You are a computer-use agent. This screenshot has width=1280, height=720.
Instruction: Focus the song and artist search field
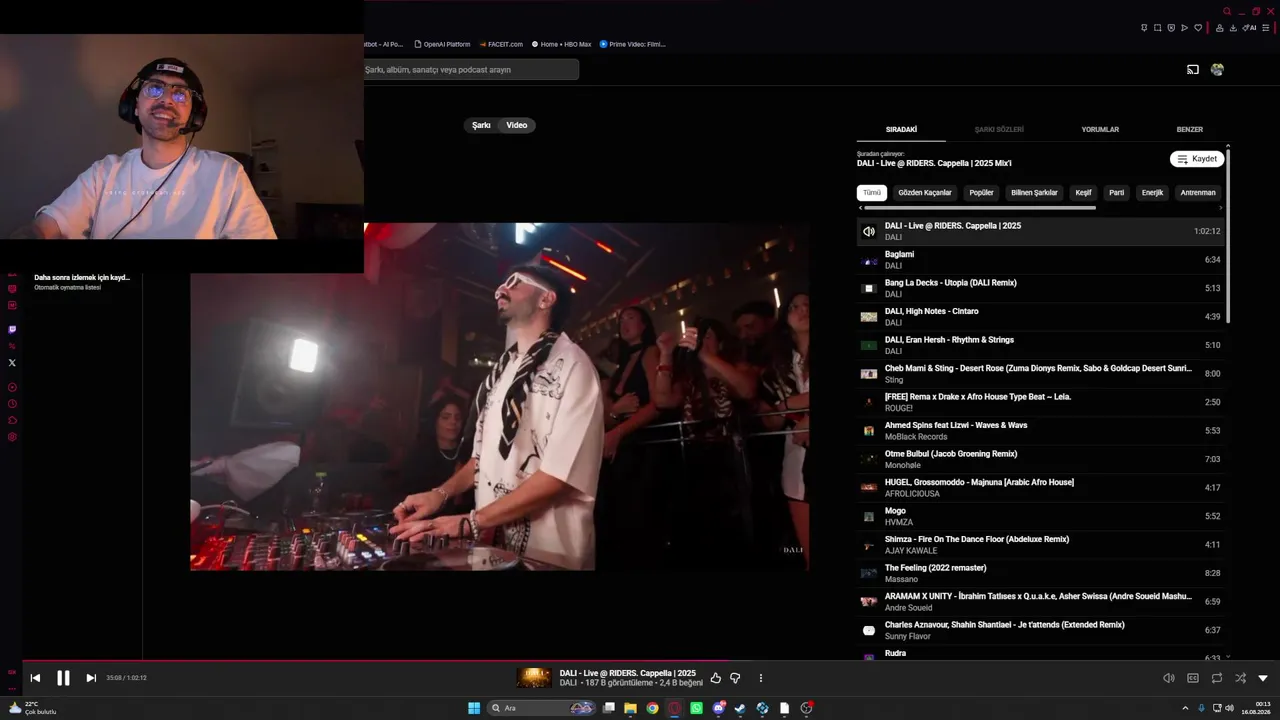(471, 70)
